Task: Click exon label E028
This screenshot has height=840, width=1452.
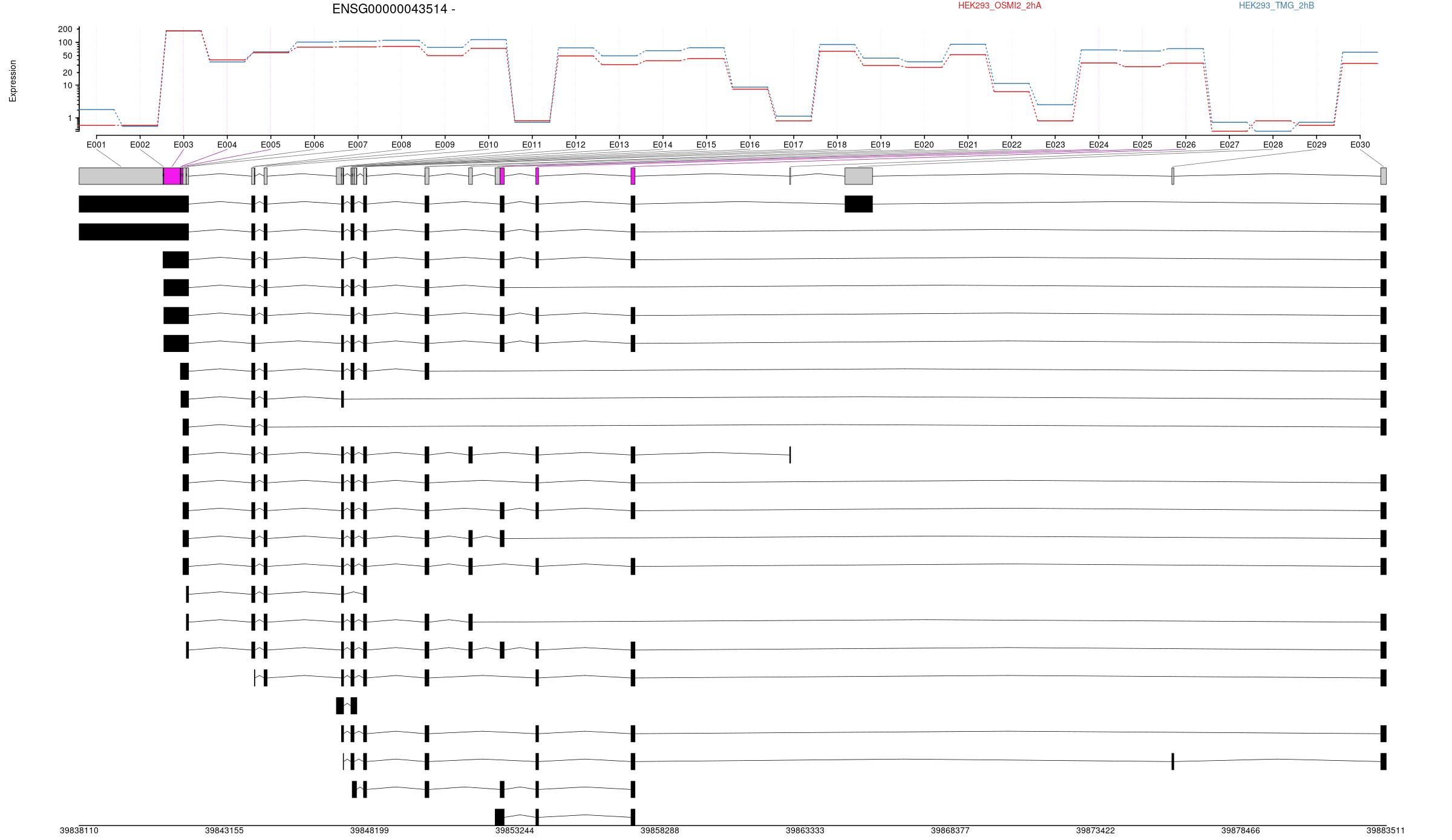Action: (x=1273, y=145)
